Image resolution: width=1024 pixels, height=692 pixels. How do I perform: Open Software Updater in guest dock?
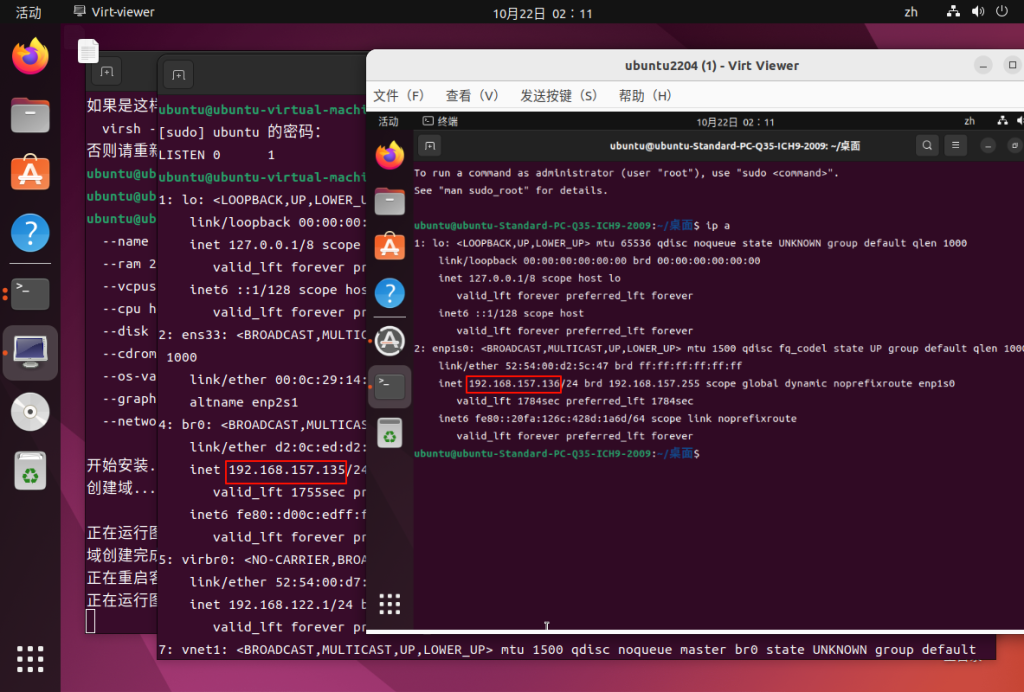[390, 339]
